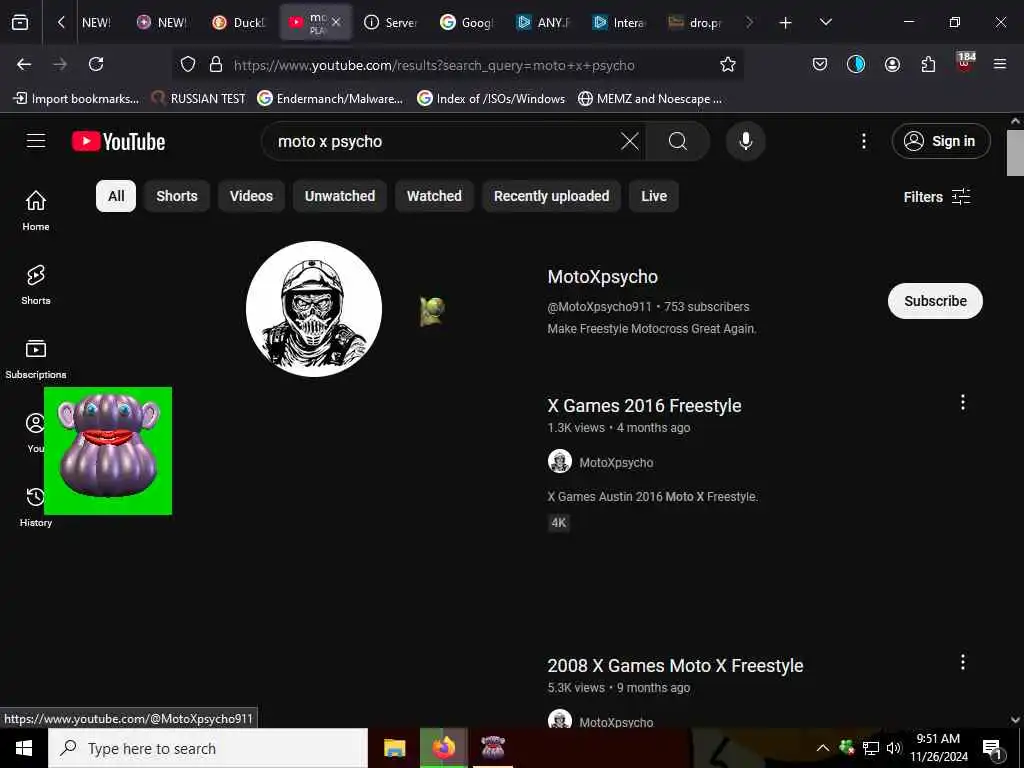1024x768 pixels.
Task: Select the Watched filter chip
Action: [434, 196]
